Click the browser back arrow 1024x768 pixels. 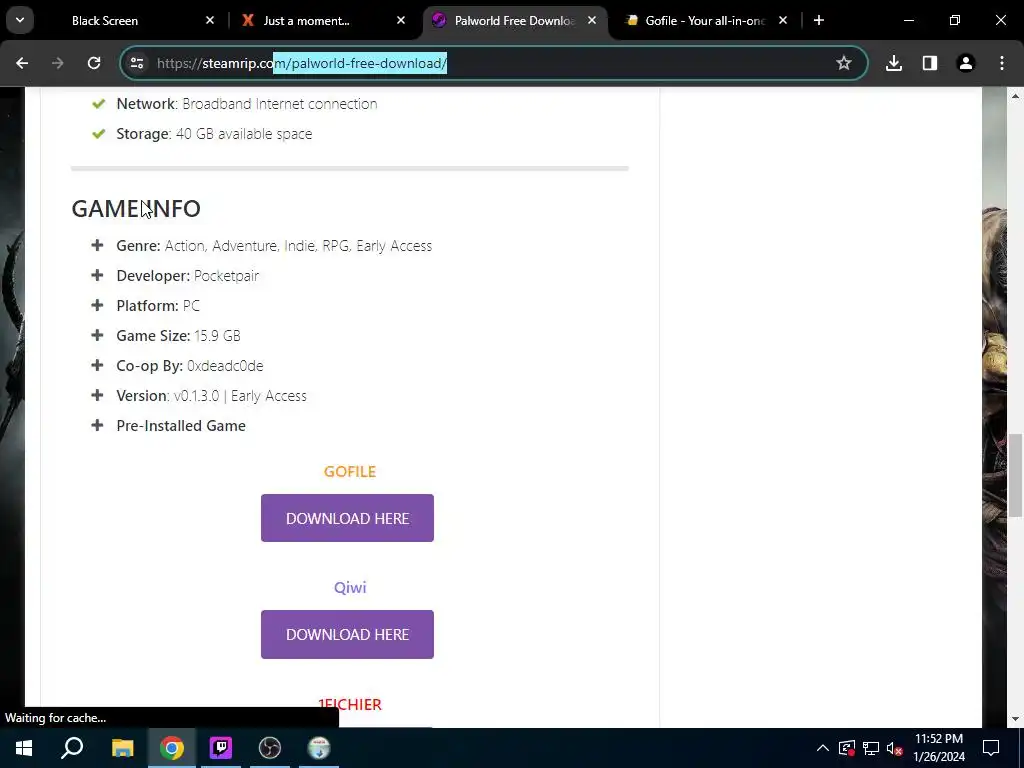pos(22,63)
